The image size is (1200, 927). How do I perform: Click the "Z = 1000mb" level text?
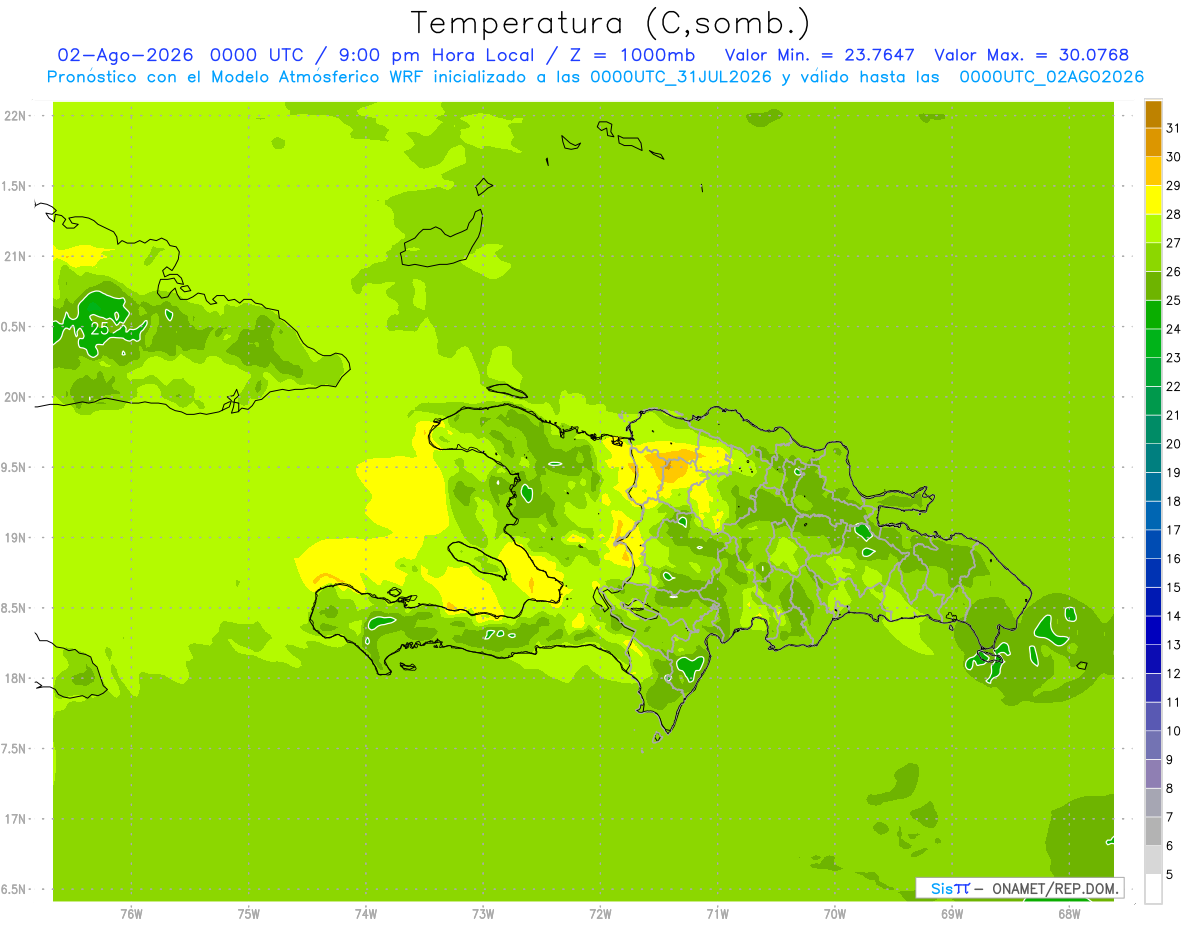coord(632,55)
